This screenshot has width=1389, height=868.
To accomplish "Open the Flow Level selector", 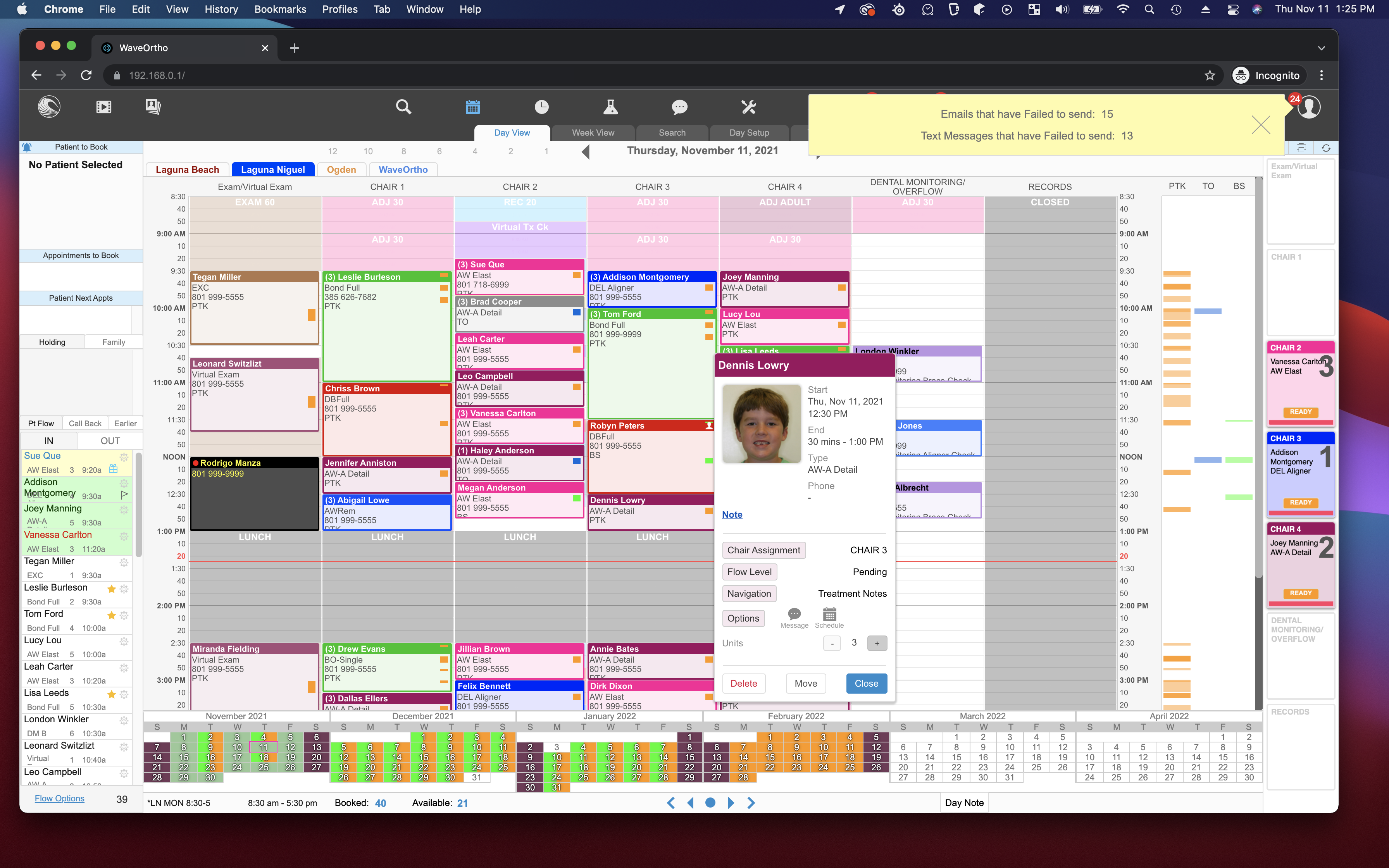I will [749, 572].
